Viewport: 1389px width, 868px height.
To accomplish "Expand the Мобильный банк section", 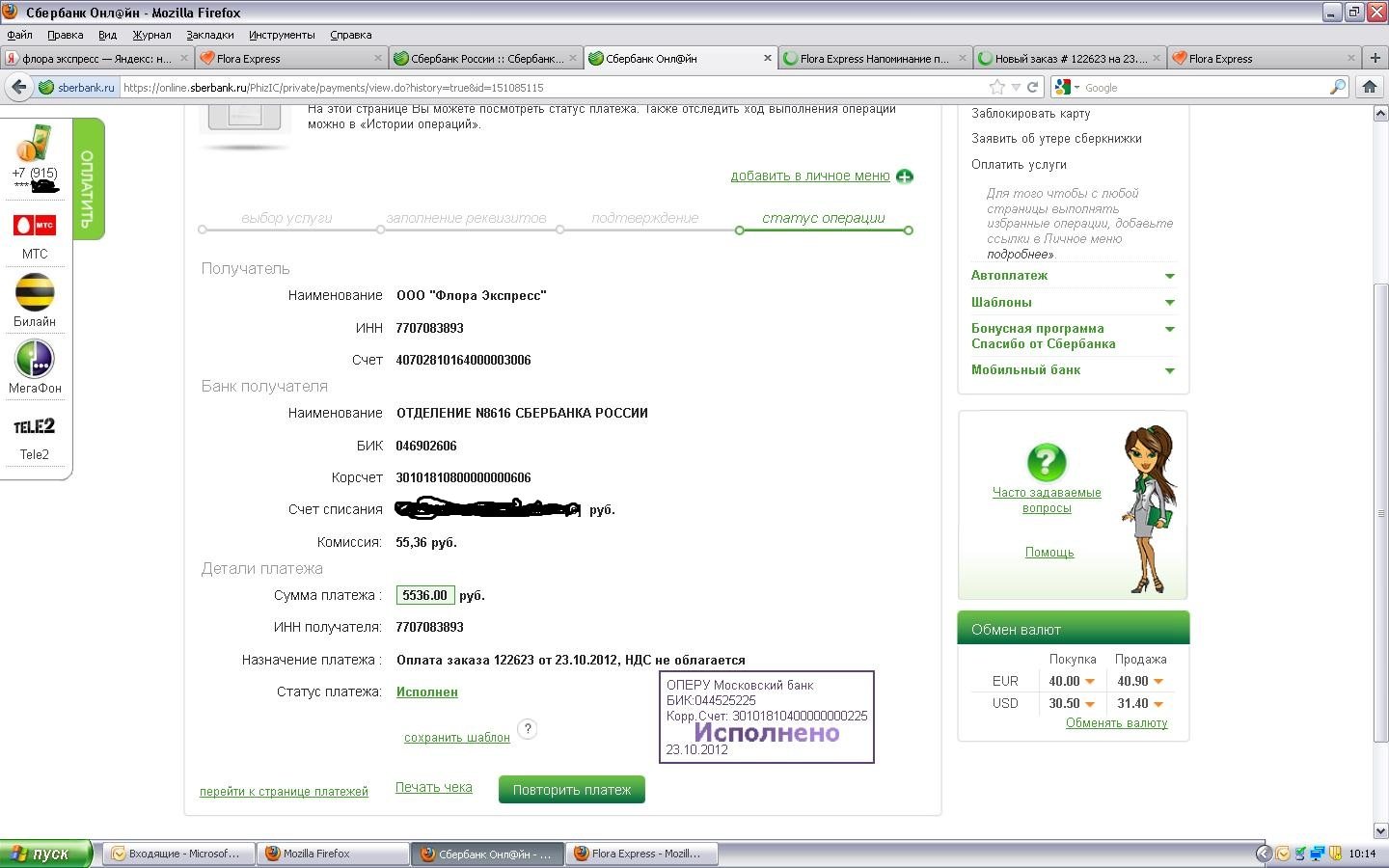I will 1169,370.
